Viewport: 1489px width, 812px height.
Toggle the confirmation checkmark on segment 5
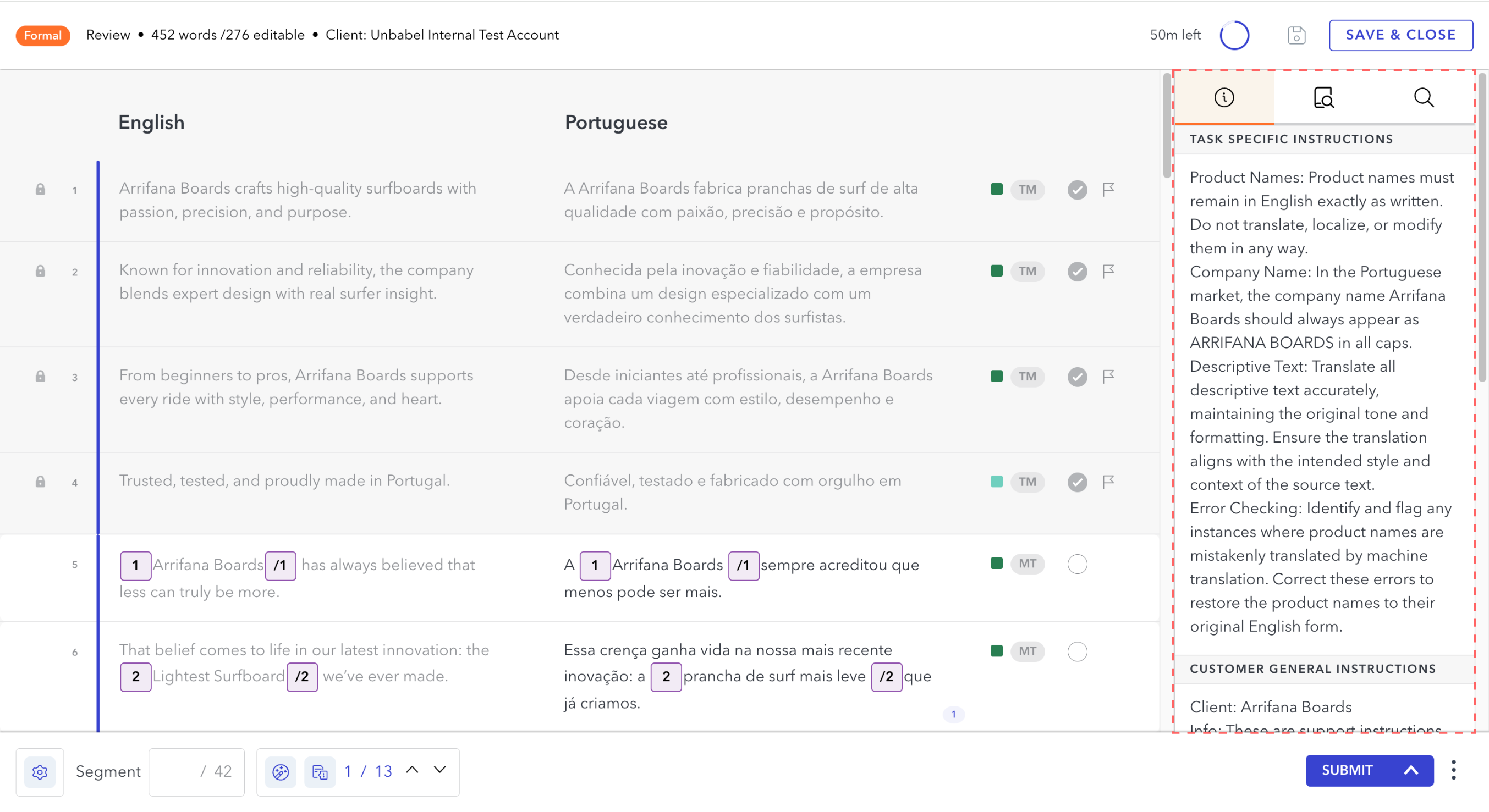pos(1077,564)
